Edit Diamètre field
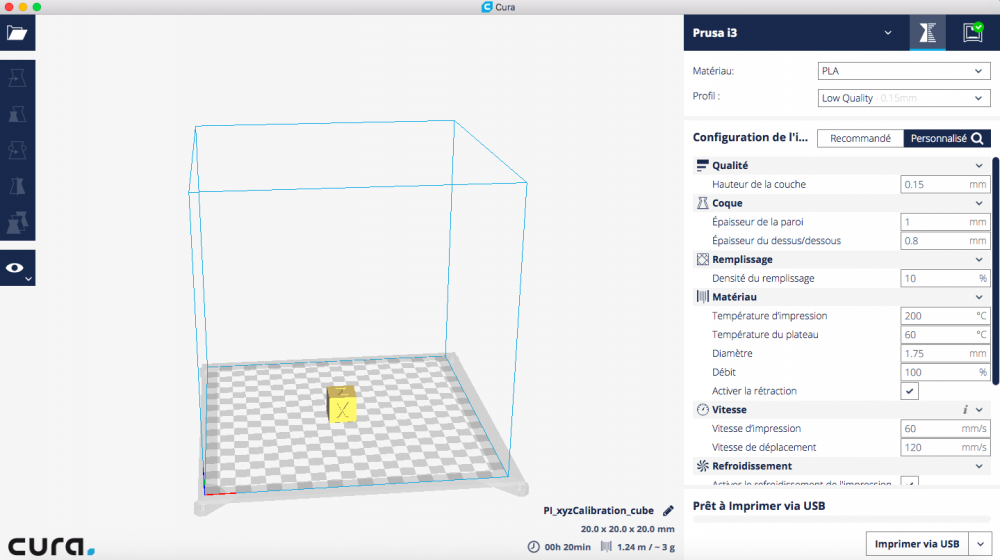Screen dimensions: 1000x560 pos(945,353)
